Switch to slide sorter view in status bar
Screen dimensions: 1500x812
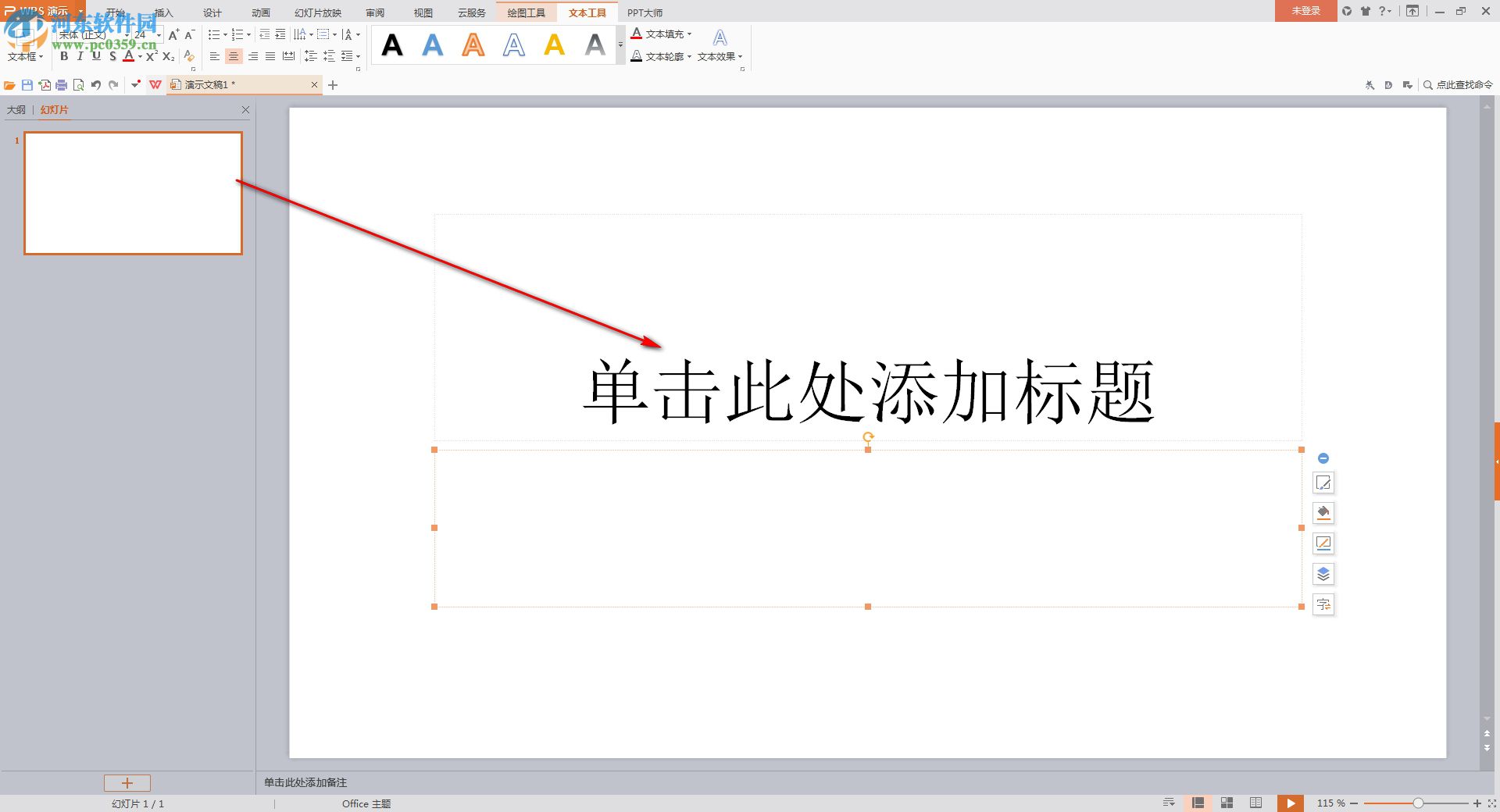[1227, 803]
